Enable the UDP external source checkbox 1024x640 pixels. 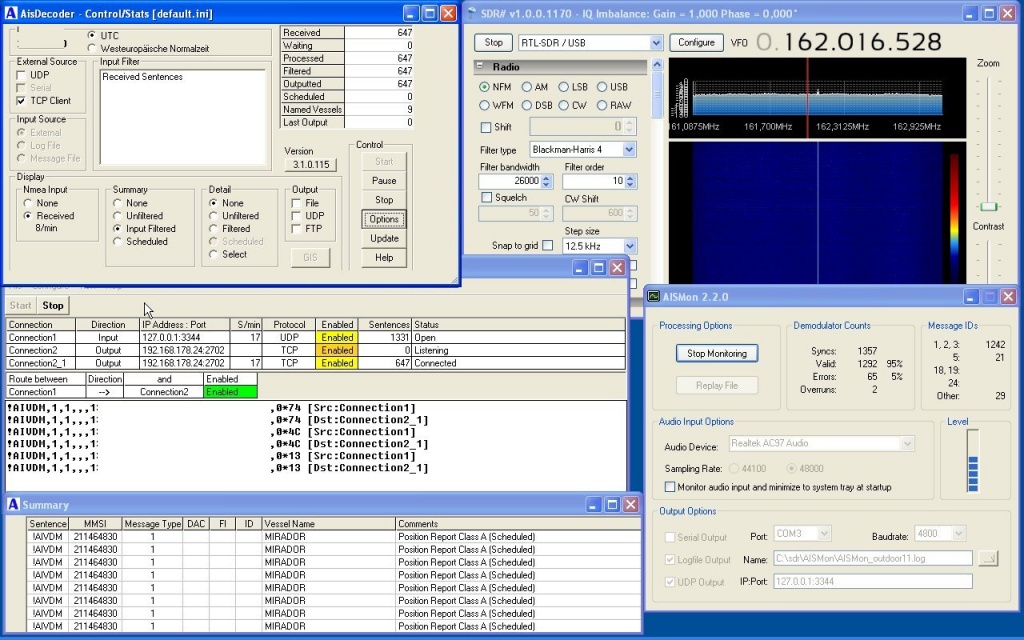tap(22, 75)
